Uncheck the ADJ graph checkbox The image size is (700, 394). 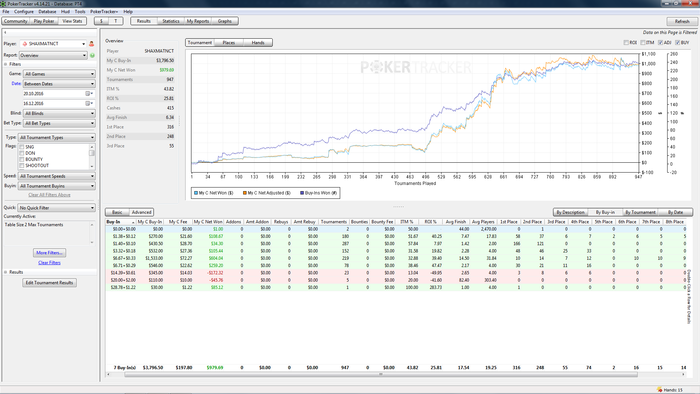tap(660, 42)
